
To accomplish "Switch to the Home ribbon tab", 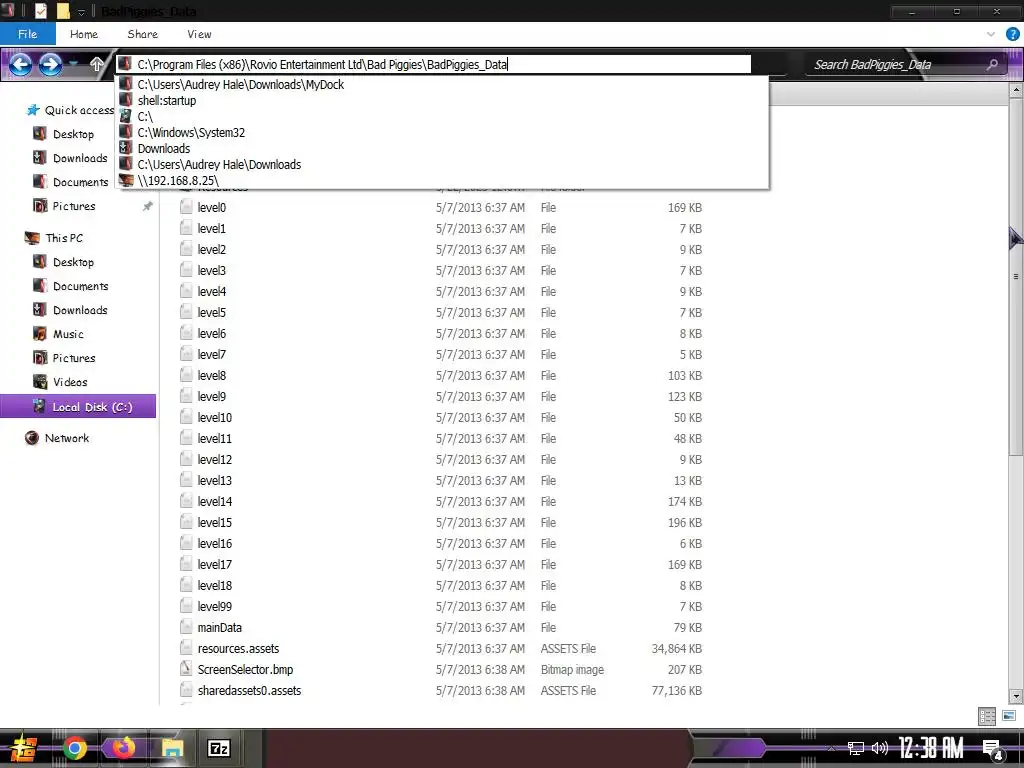I will [x=84, y=34].
